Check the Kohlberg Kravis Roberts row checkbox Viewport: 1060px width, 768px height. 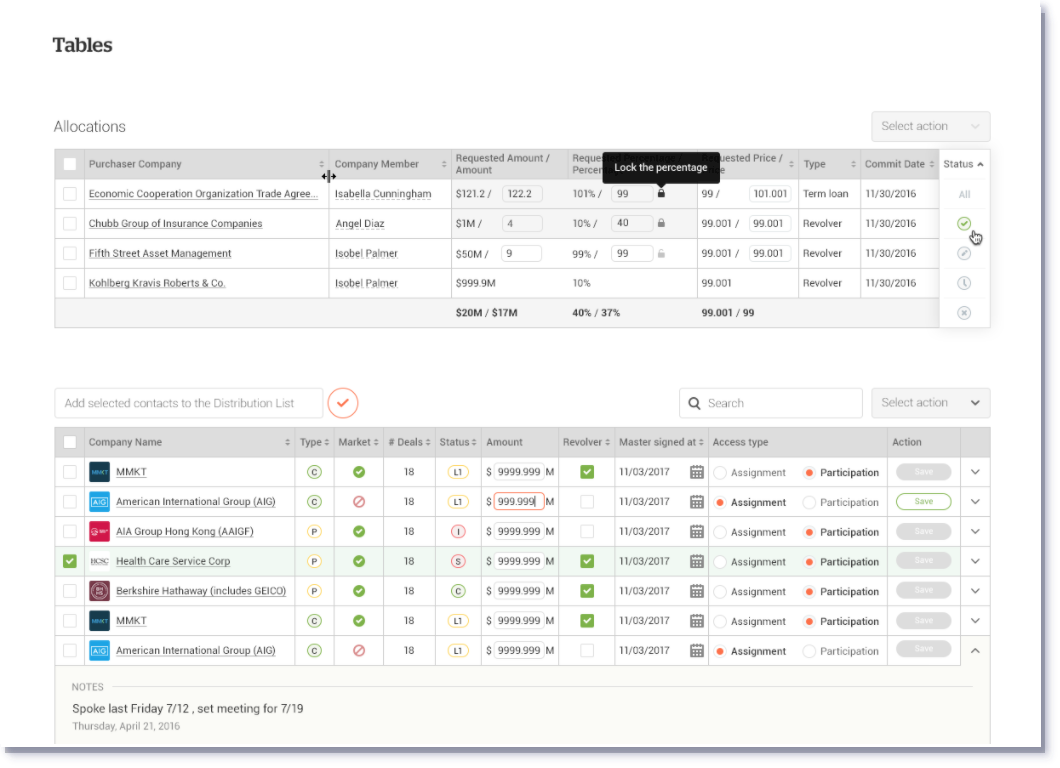tap(70, 283)
